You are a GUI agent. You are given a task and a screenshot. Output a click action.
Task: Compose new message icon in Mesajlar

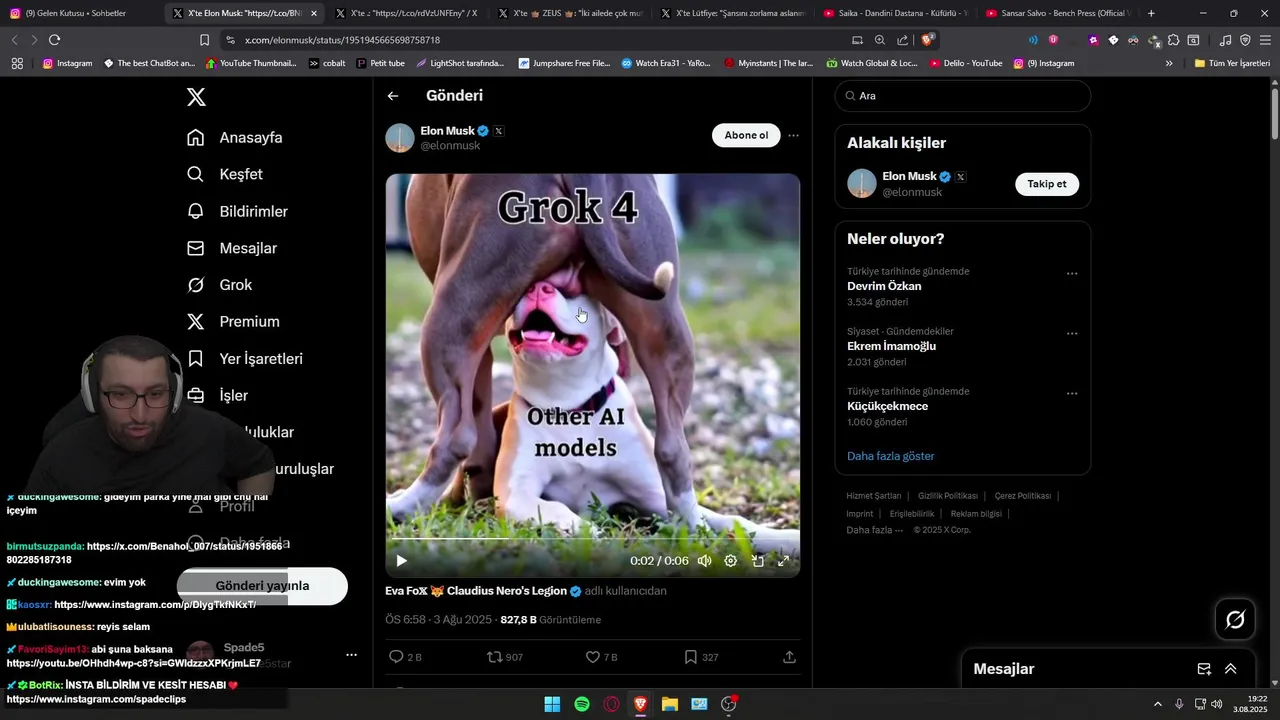[x=1204, y=669]
